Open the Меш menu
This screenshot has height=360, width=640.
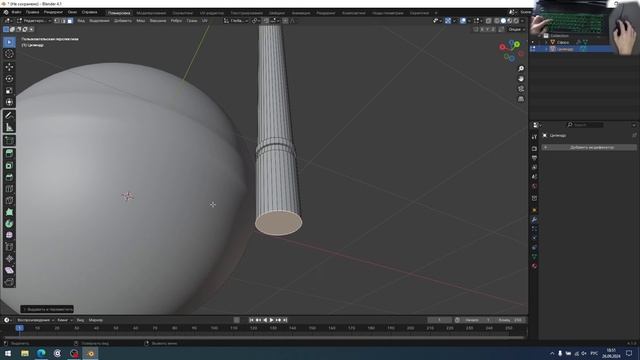pos(141,20)
